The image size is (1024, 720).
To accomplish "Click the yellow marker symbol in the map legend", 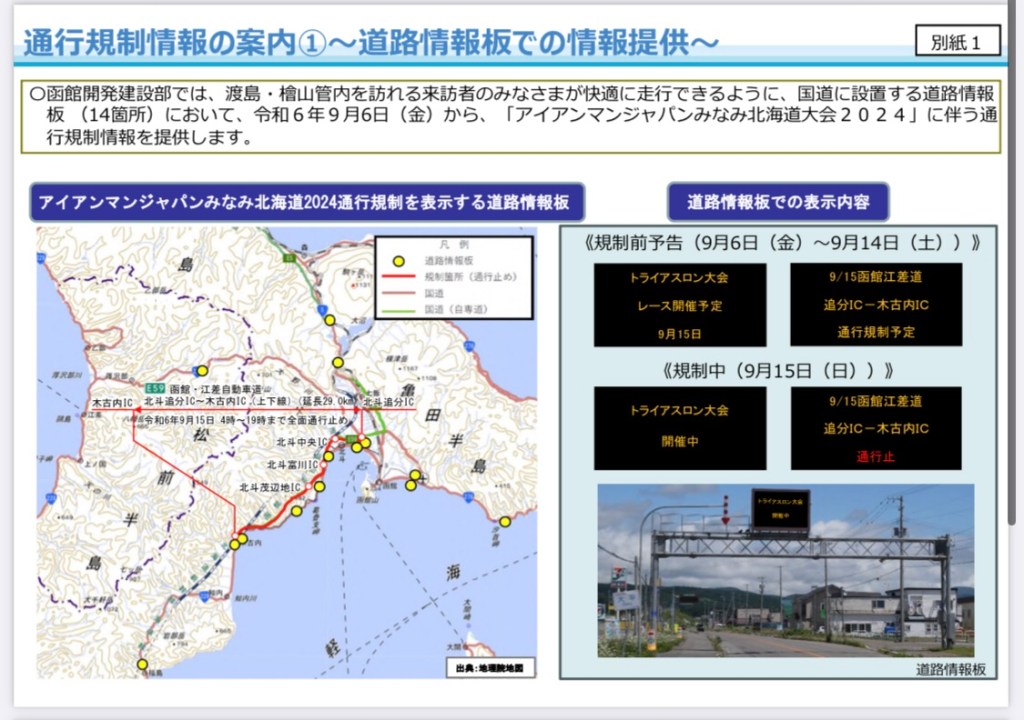I will (x=397, y=260).
